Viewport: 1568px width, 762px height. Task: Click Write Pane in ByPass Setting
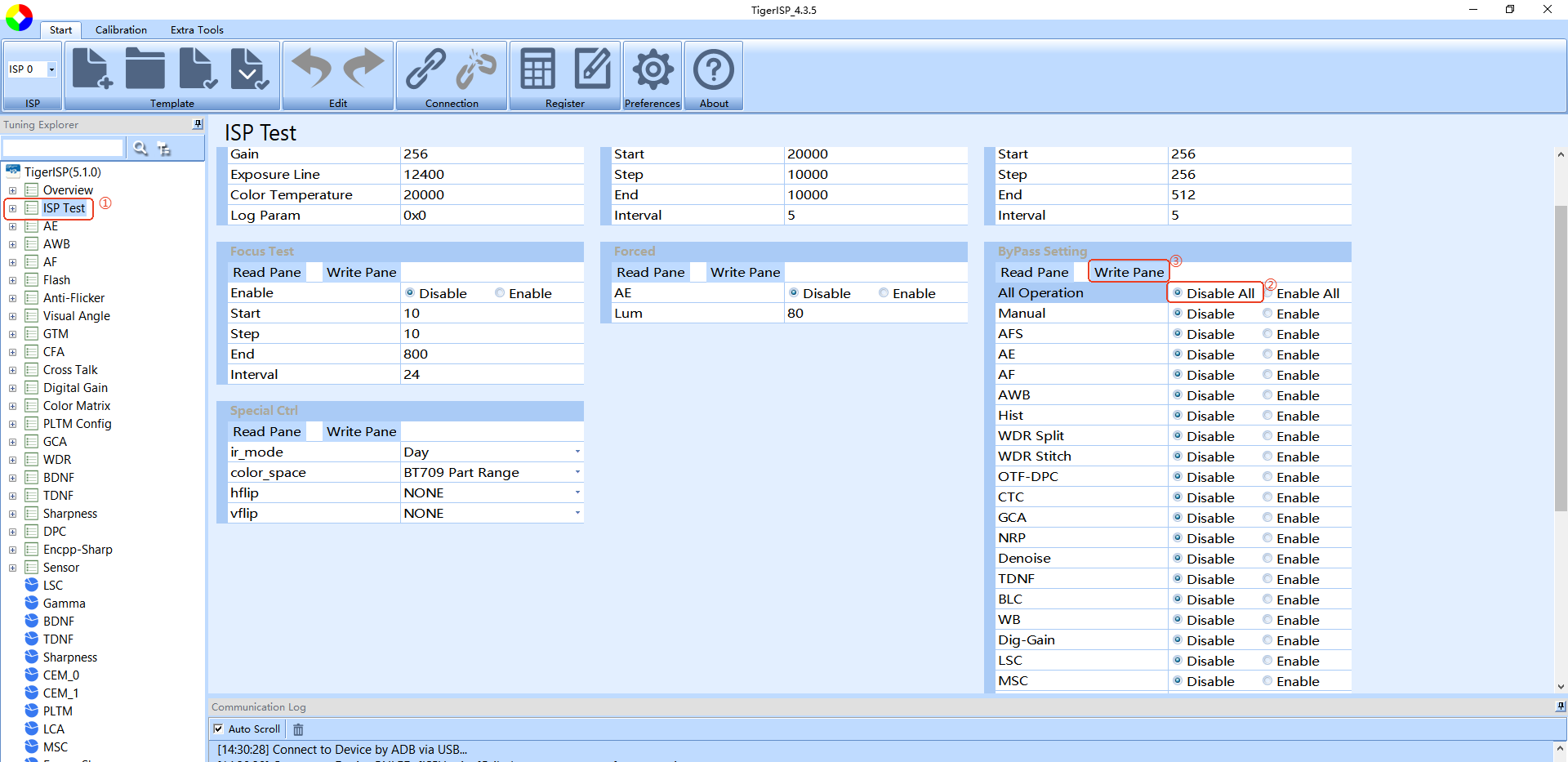[1129, 272]
